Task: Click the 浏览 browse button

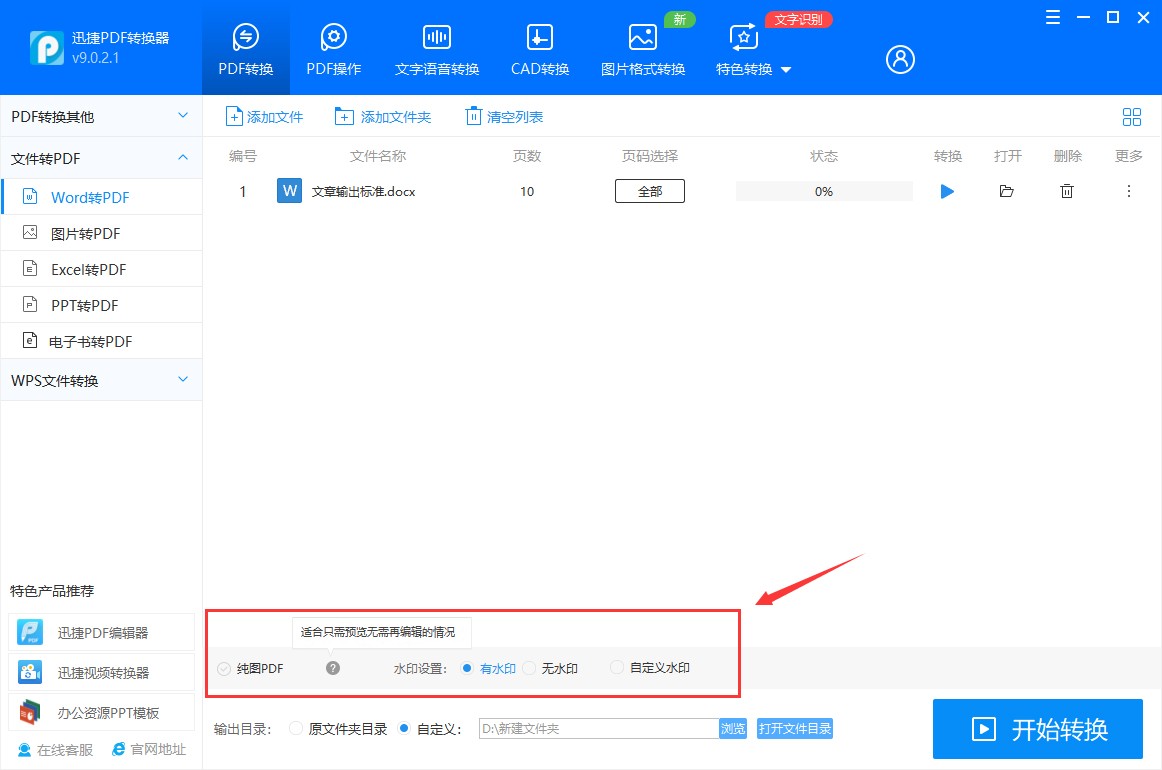Action: [x=733, y=728]
